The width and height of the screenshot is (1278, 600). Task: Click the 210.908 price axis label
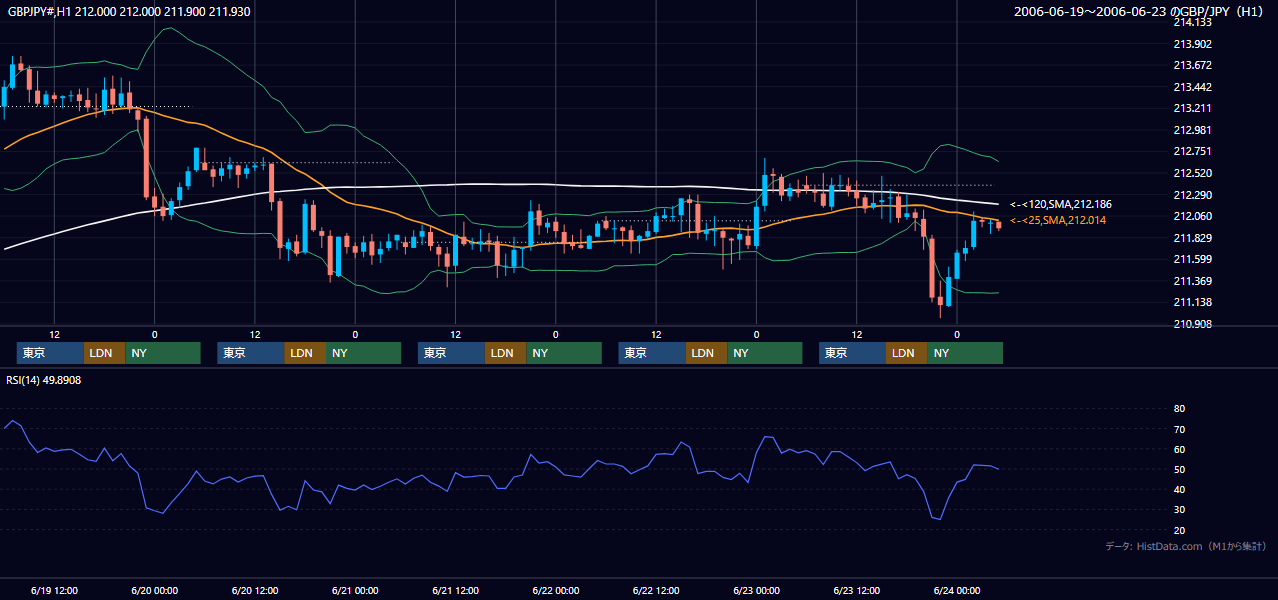pos(1192,324)
